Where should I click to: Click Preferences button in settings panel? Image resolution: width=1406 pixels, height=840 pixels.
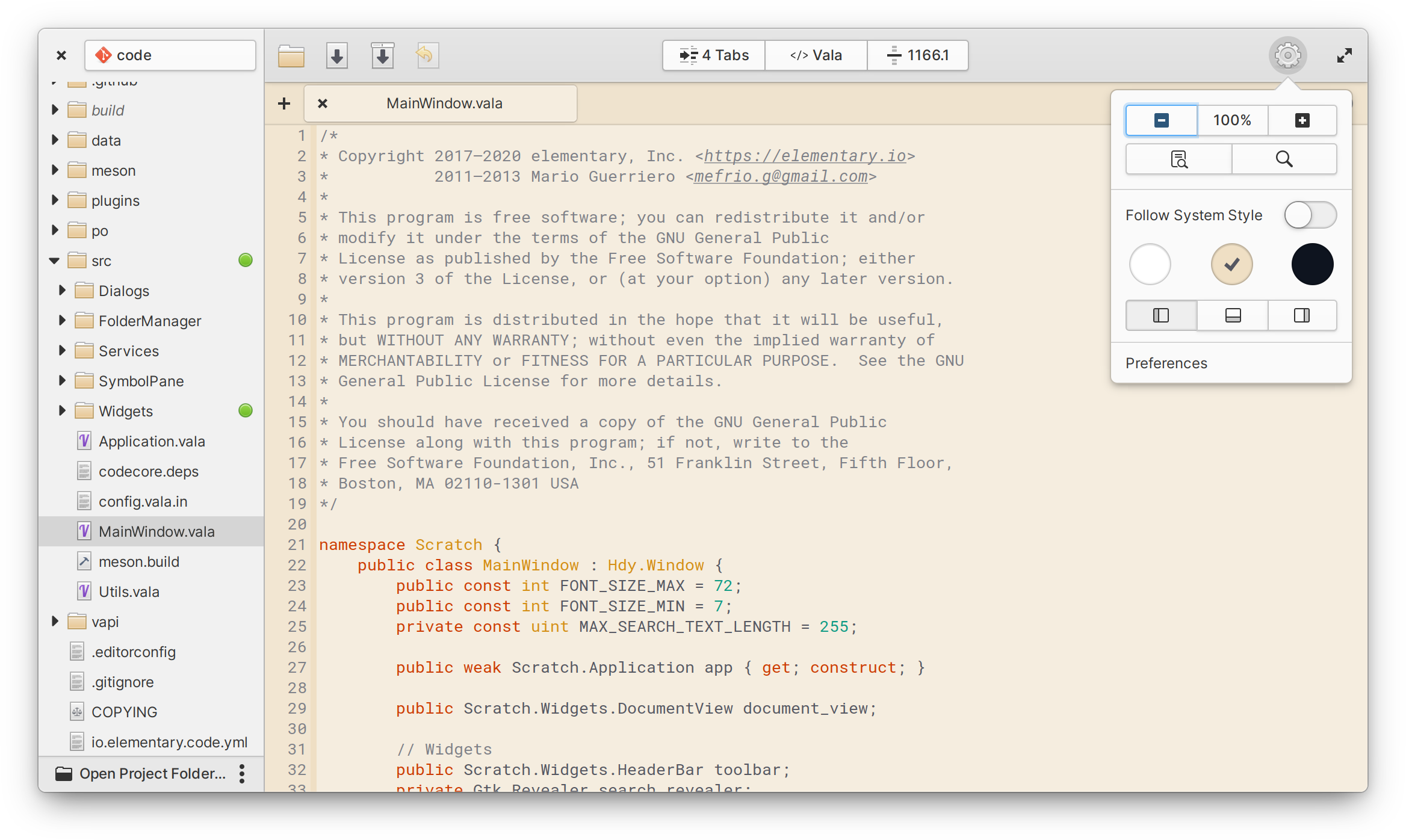(1164, 362)
